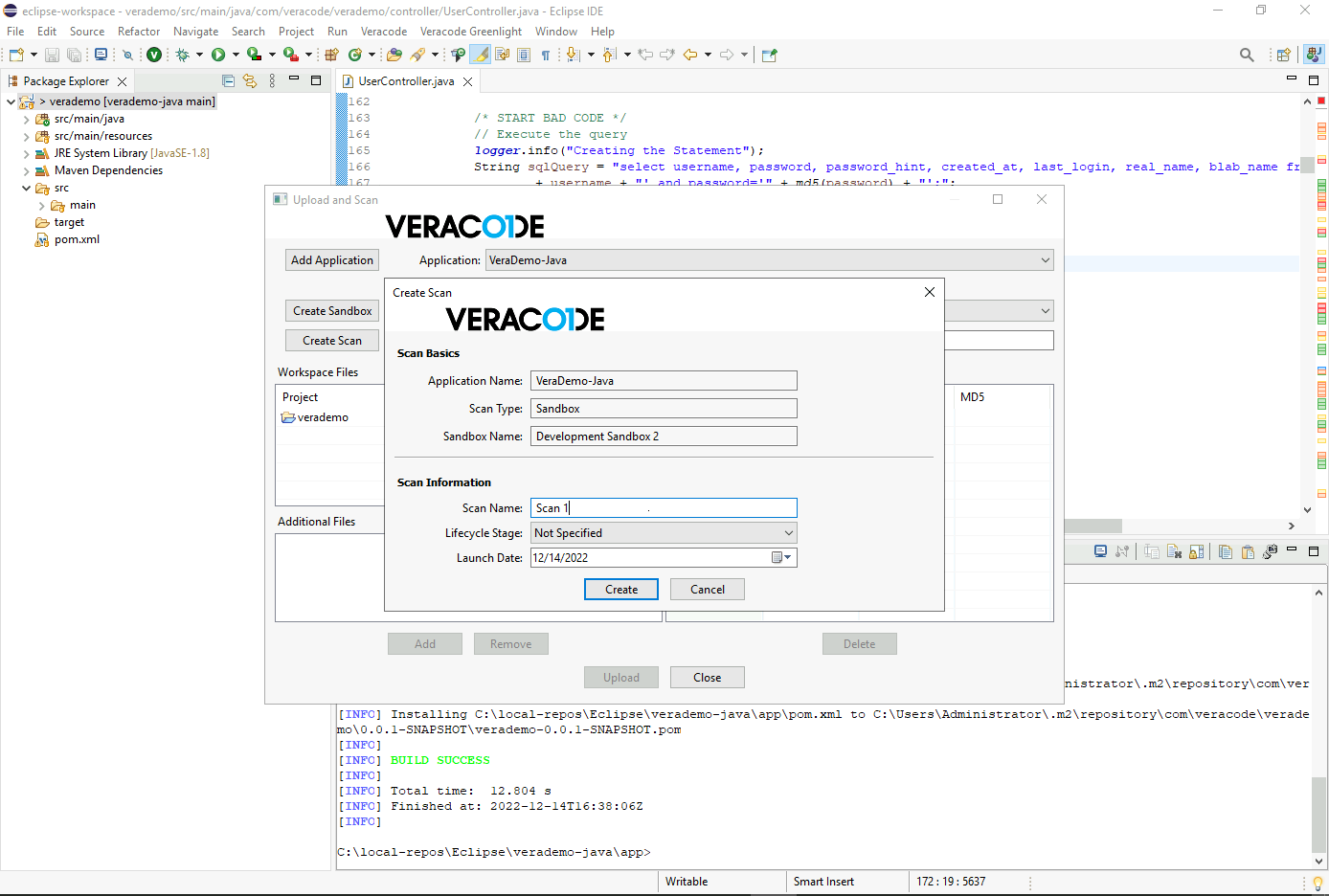Click the External Tools run icon
Viewport: 1329px width, 896px height.
[x=290, y=55]
